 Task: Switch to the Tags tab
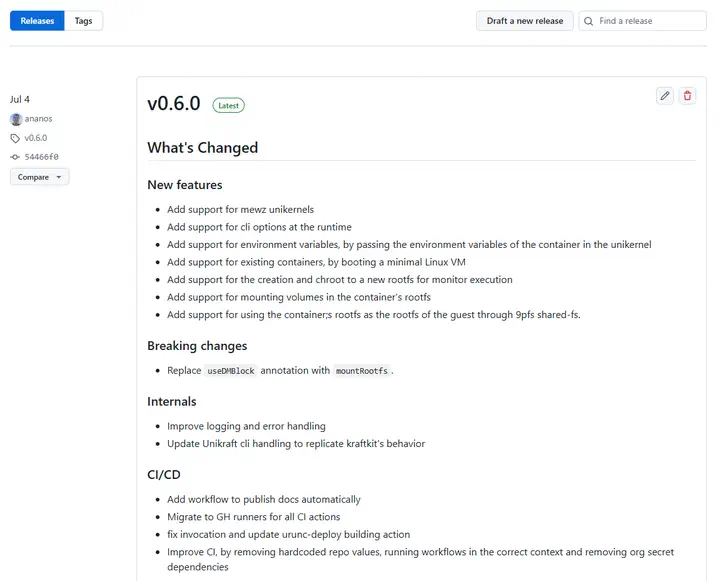tap(83, 21)
